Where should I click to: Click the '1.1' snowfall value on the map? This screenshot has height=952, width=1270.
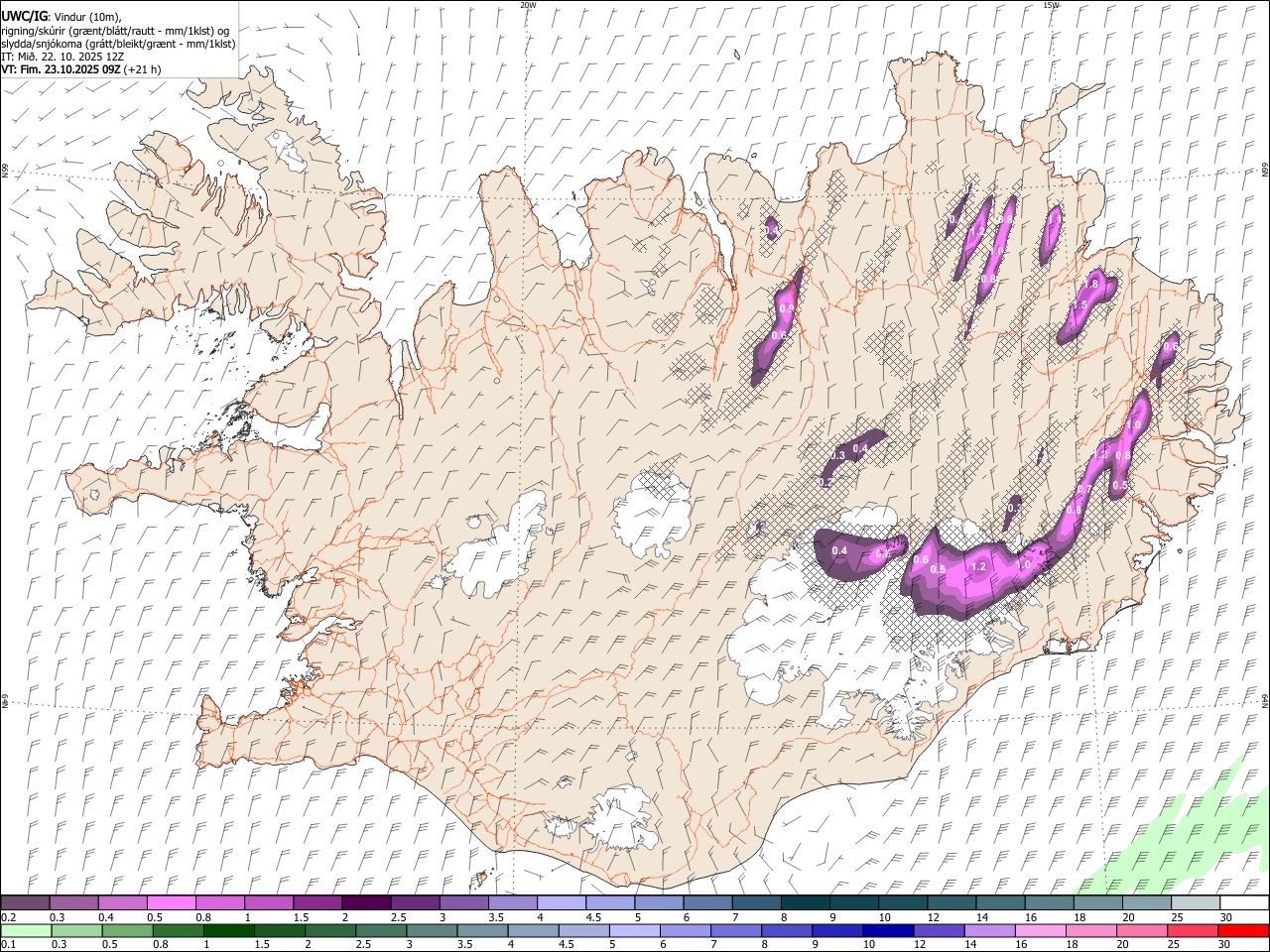(1056, 220)
